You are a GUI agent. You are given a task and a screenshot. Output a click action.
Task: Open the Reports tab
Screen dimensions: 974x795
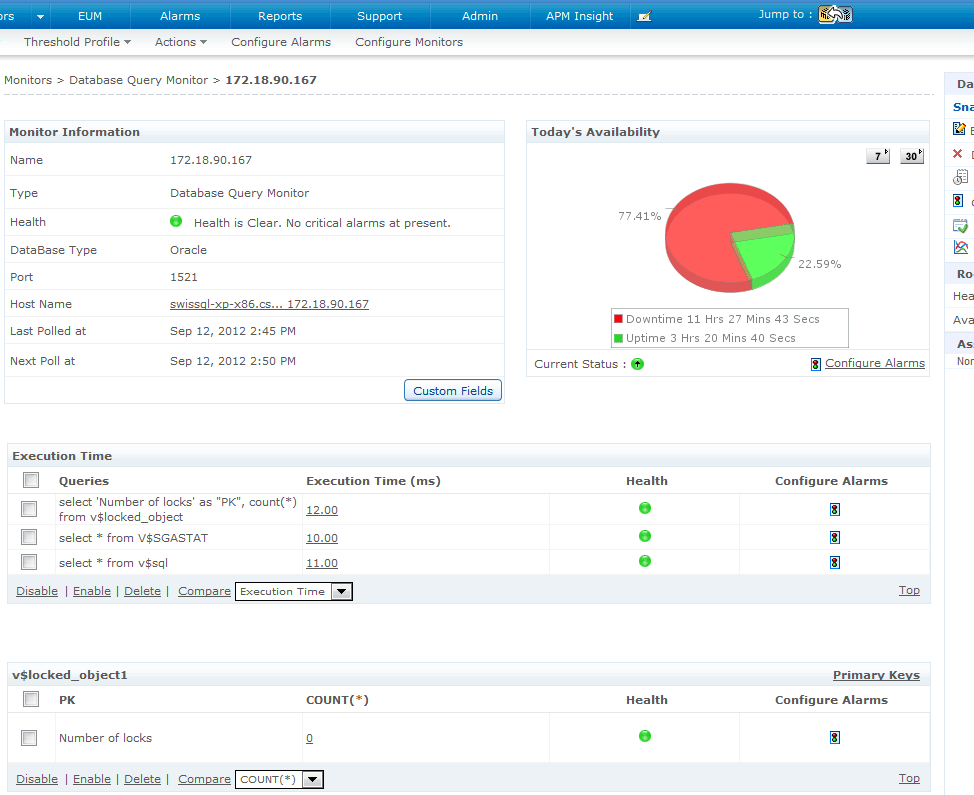pyautogui.click(x=280, y=16)
